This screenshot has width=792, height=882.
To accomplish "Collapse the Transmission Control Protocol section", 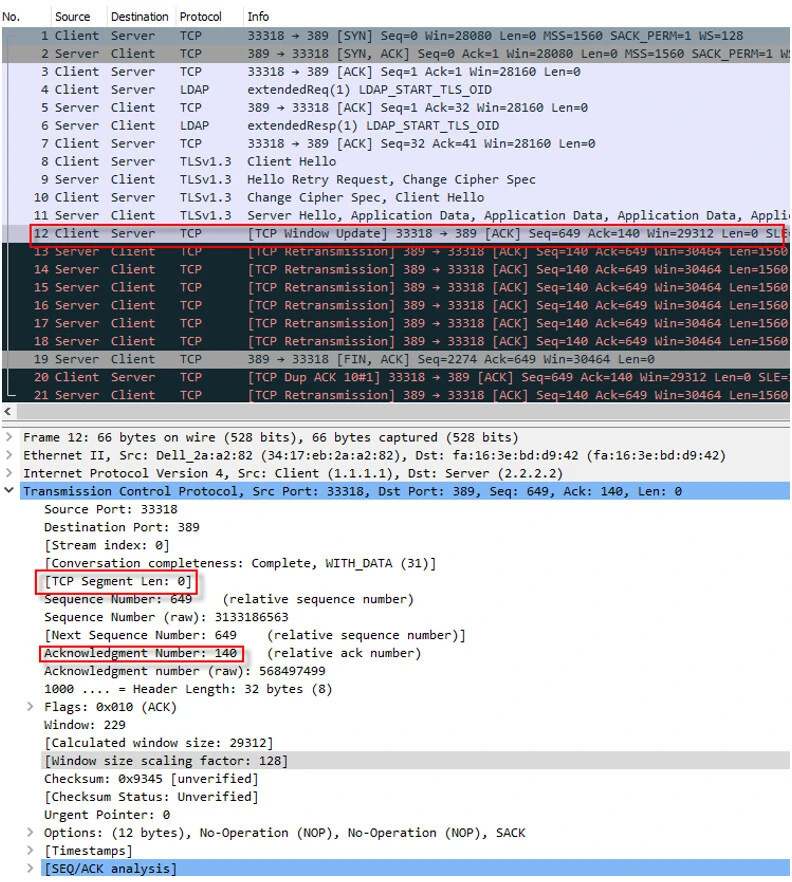I will click(10, 492).
